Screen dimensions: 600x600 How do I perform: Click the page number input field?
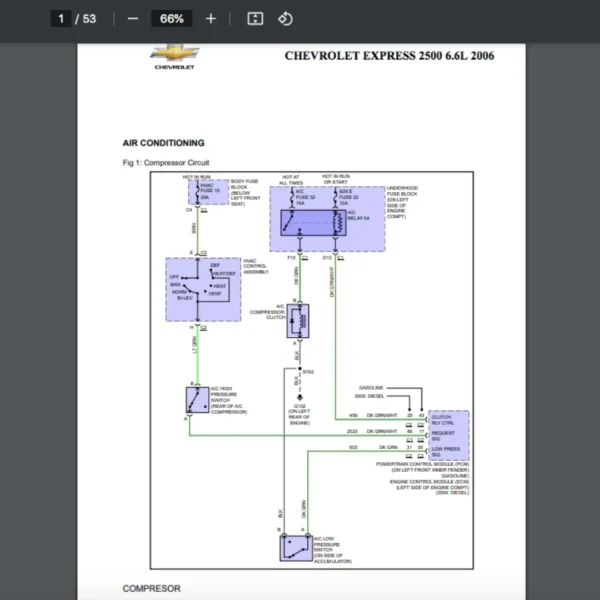(x=61, y=19)
